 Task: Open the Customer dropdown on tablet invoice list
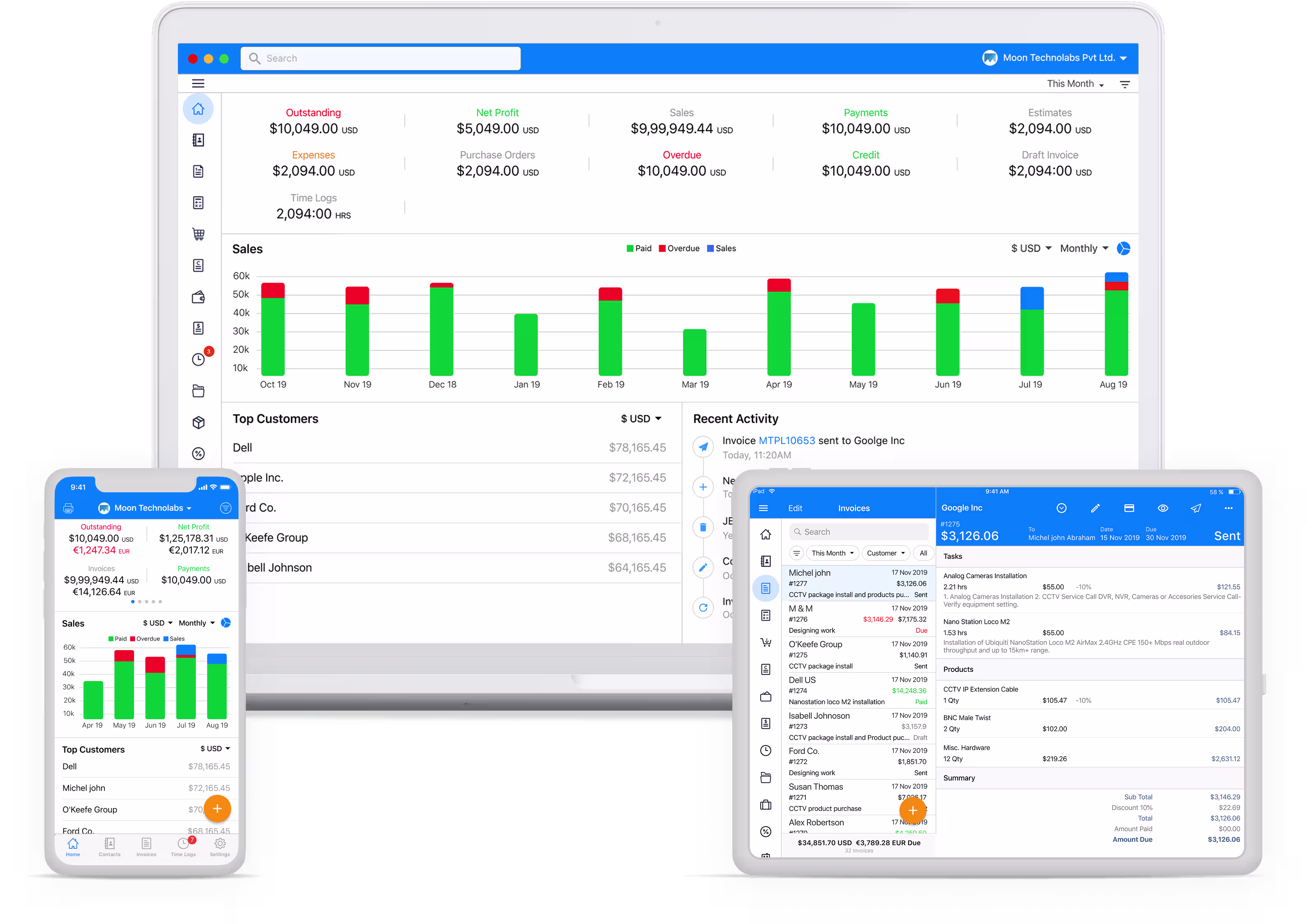[x=886, y=553]
